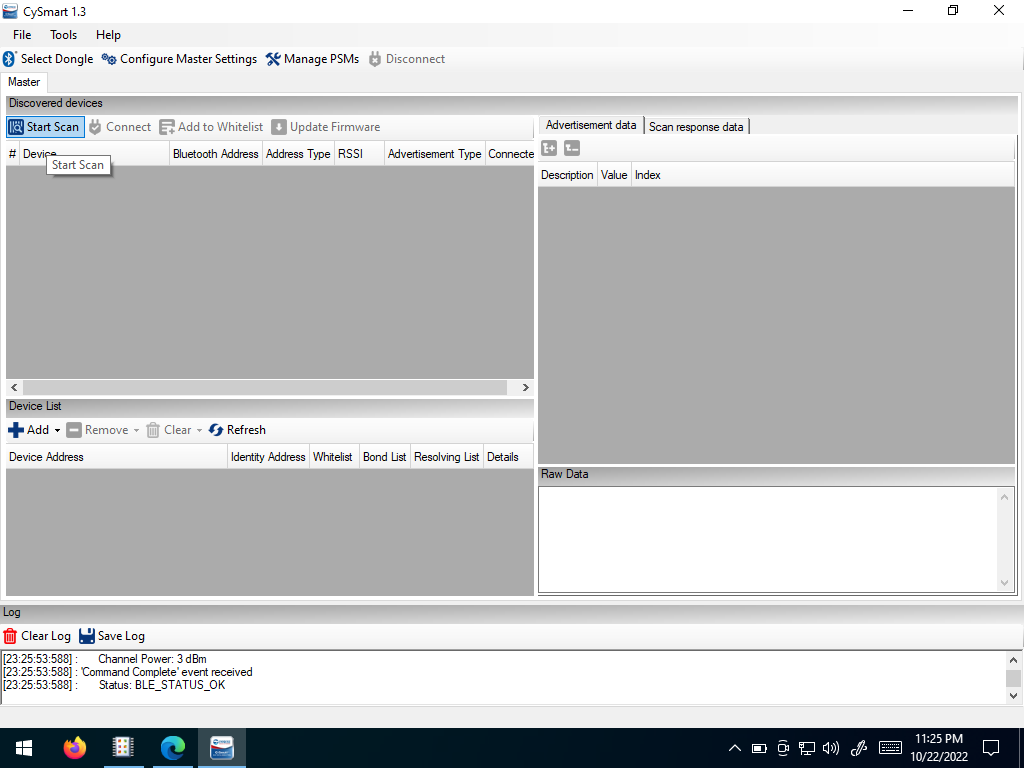
Task: Open the Remove dropdown arrow
Action: 136,430
